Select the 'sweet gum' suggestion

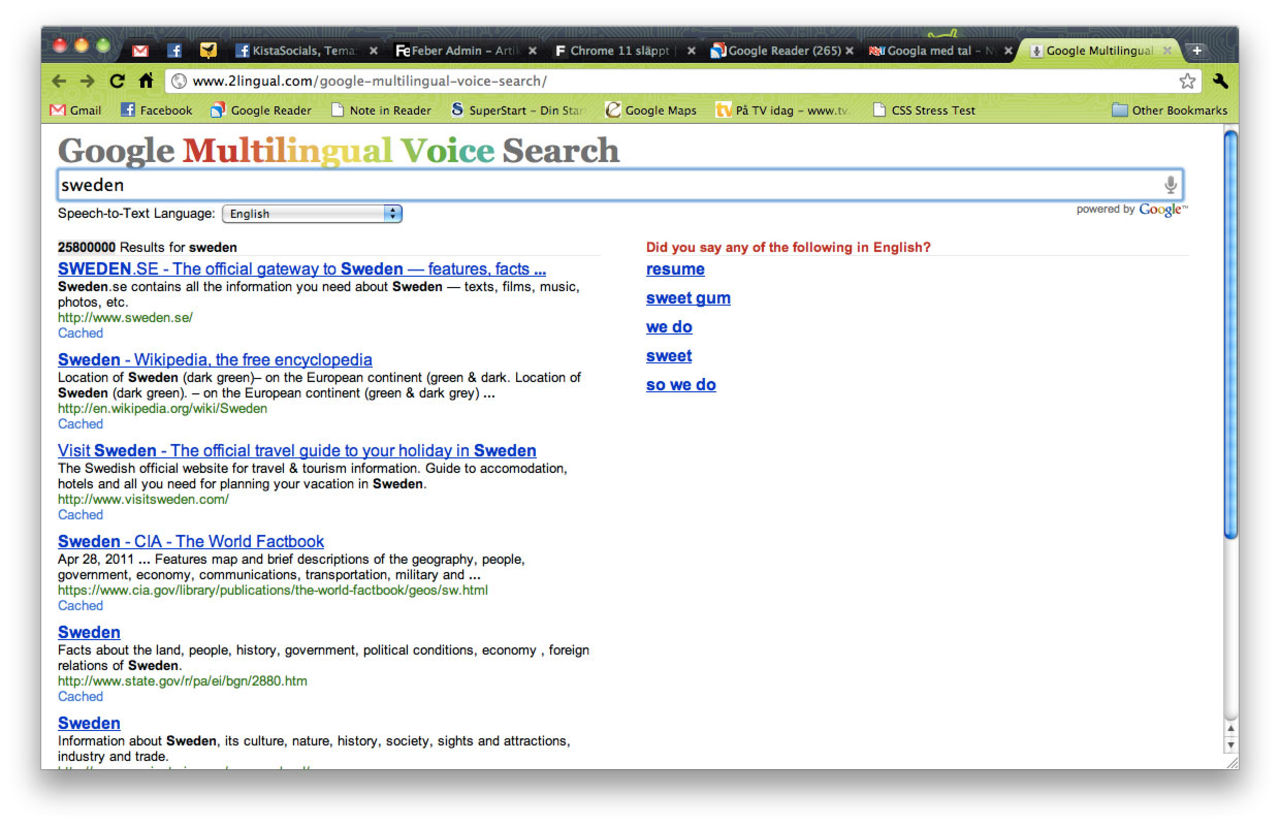688,298
